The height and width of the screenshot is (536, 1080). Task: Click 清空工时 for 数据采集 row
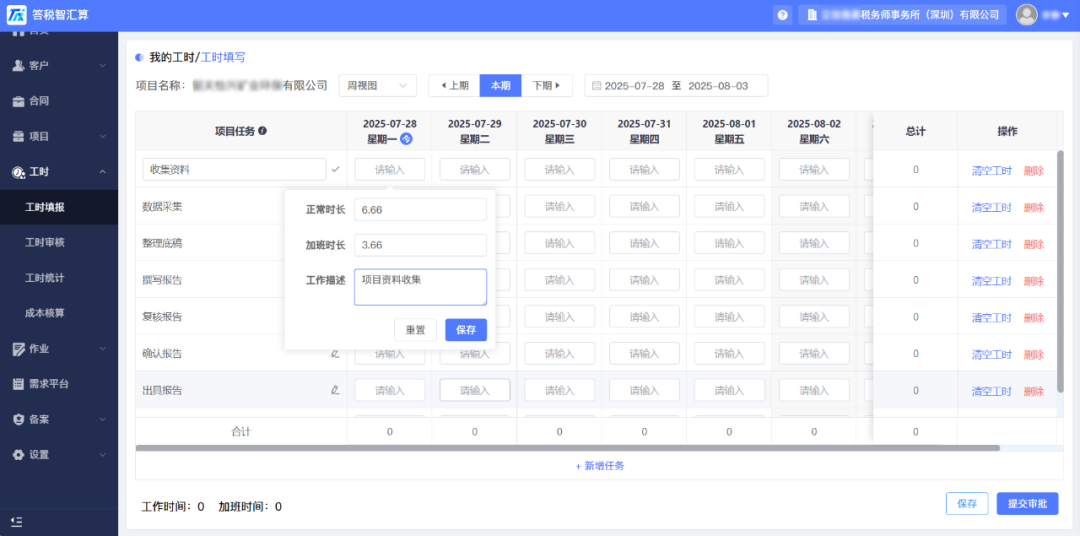click(992, 207)
